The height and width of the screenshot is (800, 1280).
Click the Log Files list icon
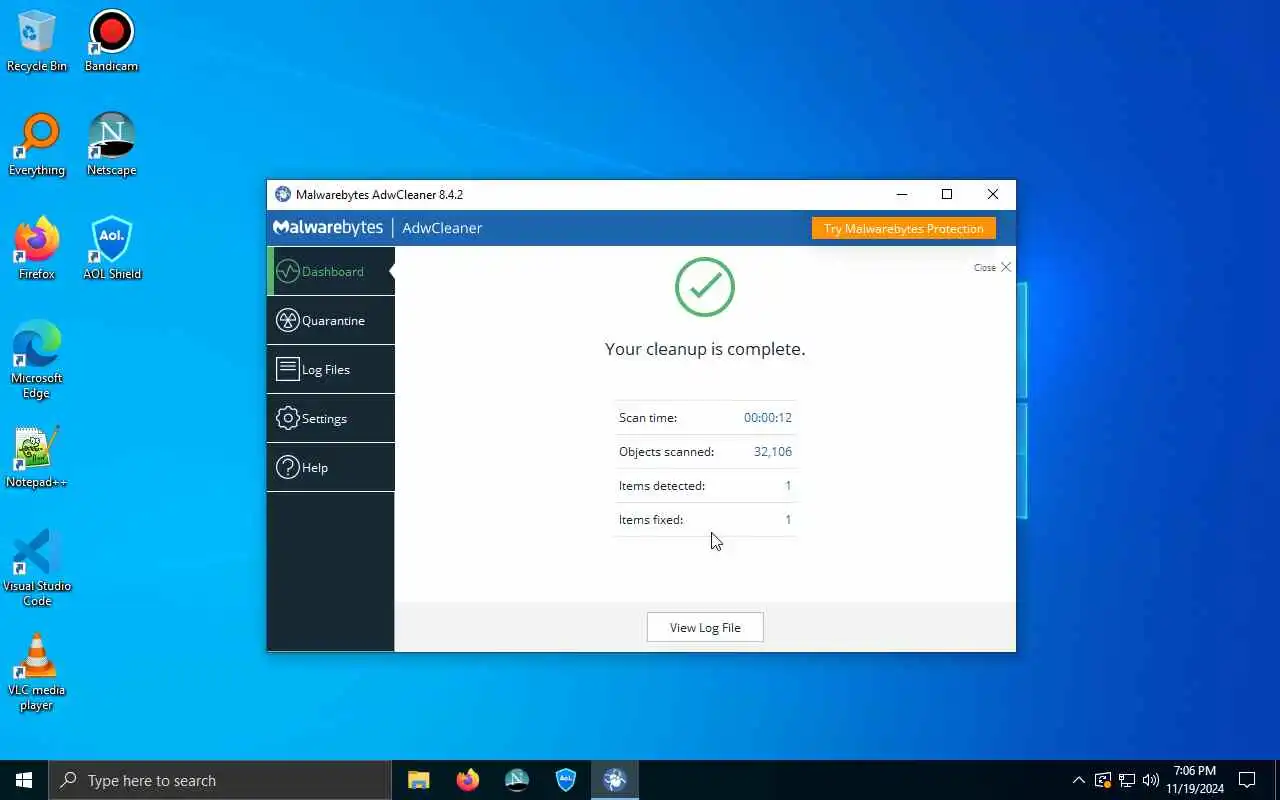[x=287, y=369]
